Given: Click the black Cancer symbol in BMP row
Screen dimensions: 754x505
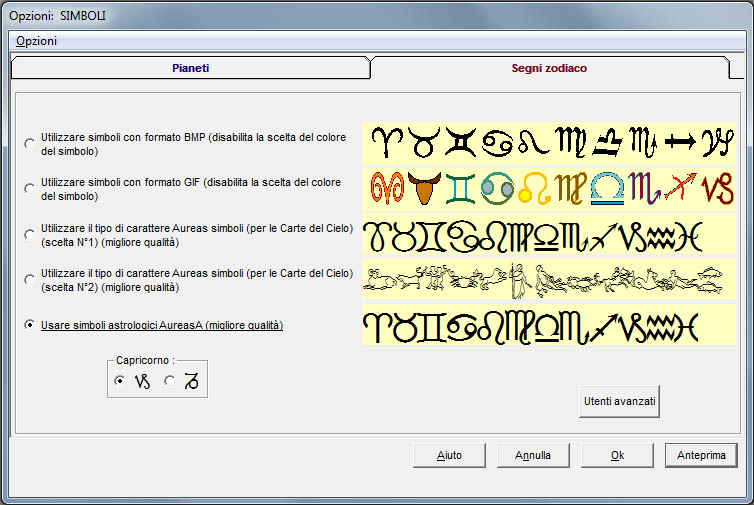Looking at the screenshot, I should tap(497, 143).
